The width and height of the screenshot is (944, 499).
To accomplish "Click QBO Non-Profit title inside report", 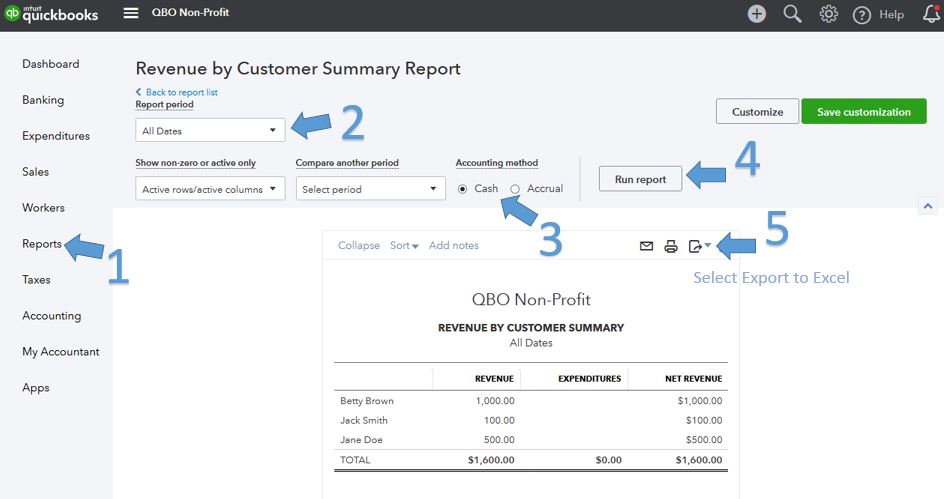I will [531, 299].
